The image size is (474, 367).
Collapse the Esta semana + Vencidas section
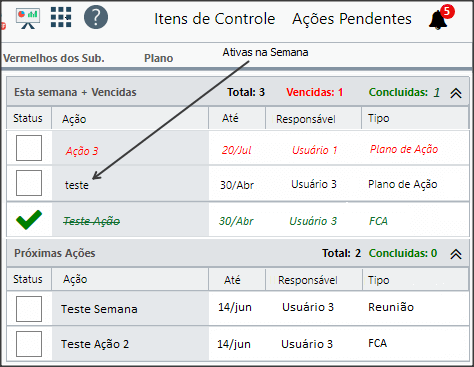click(456, 93)
